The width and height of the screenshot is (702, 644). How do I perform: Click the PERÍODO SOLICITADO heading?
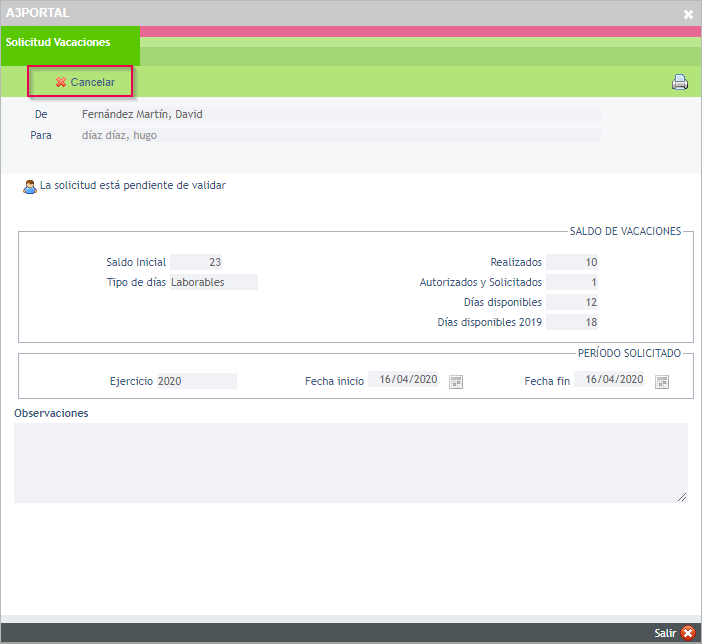pyautogui.click(x=629, y=353)
